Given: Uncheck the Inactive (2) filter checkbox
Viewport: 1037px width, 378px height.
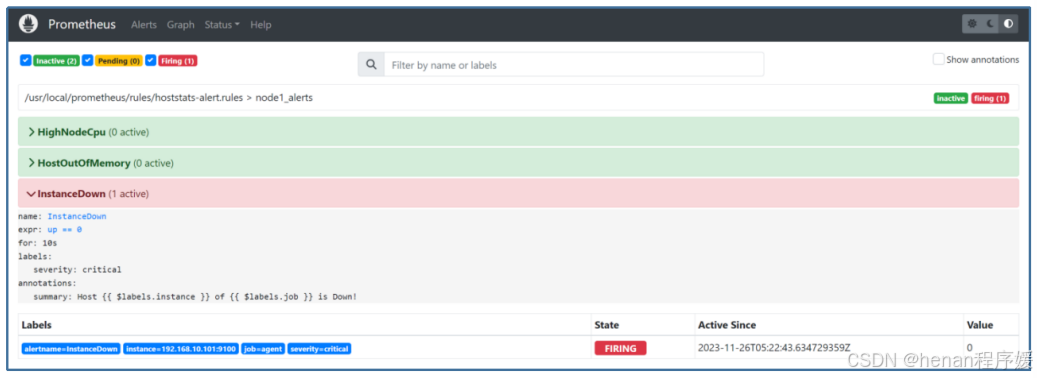Looking at the screenshot, I should tap(25, 60).
